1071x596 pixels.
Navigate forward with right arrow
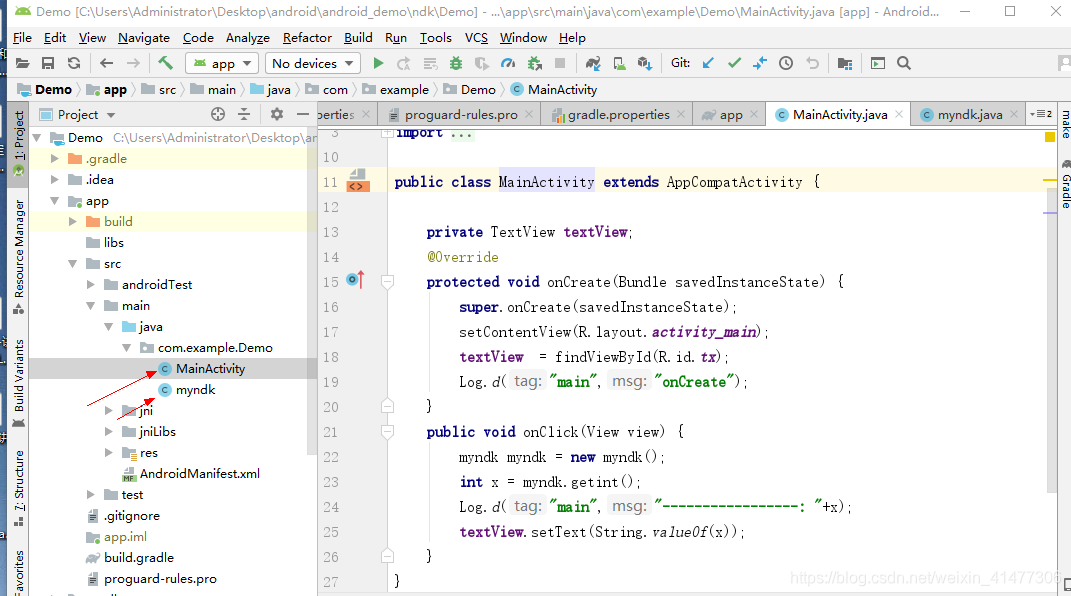coord(133,63)
